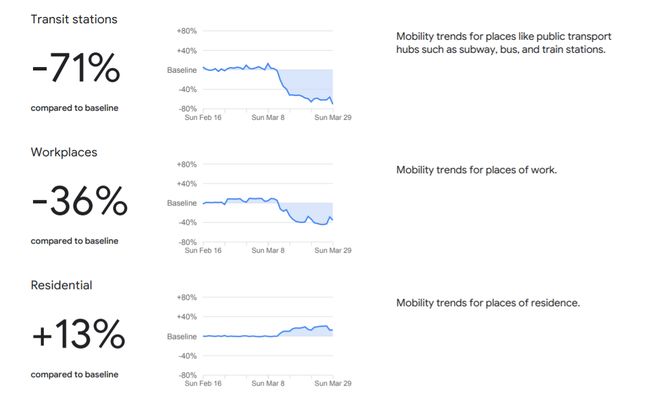Click the Transit stations trend chart line
The image size is (646, 397).
point(268,82)
